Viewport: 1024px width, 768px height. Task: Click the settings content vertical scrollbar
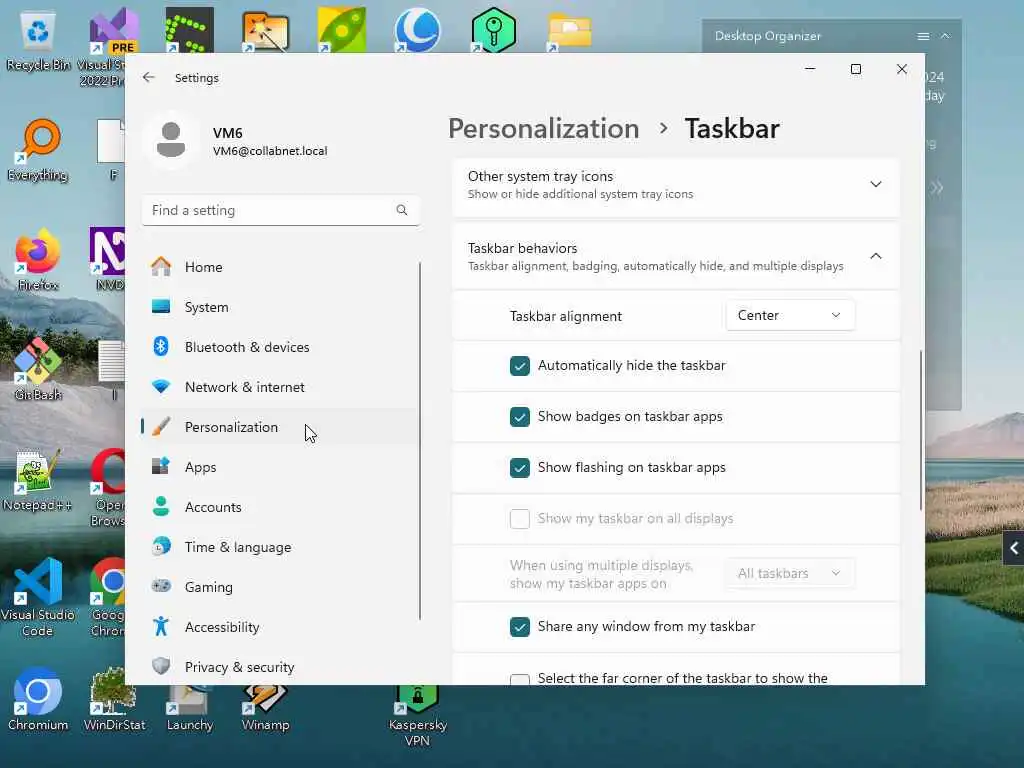tap(921, 431)
